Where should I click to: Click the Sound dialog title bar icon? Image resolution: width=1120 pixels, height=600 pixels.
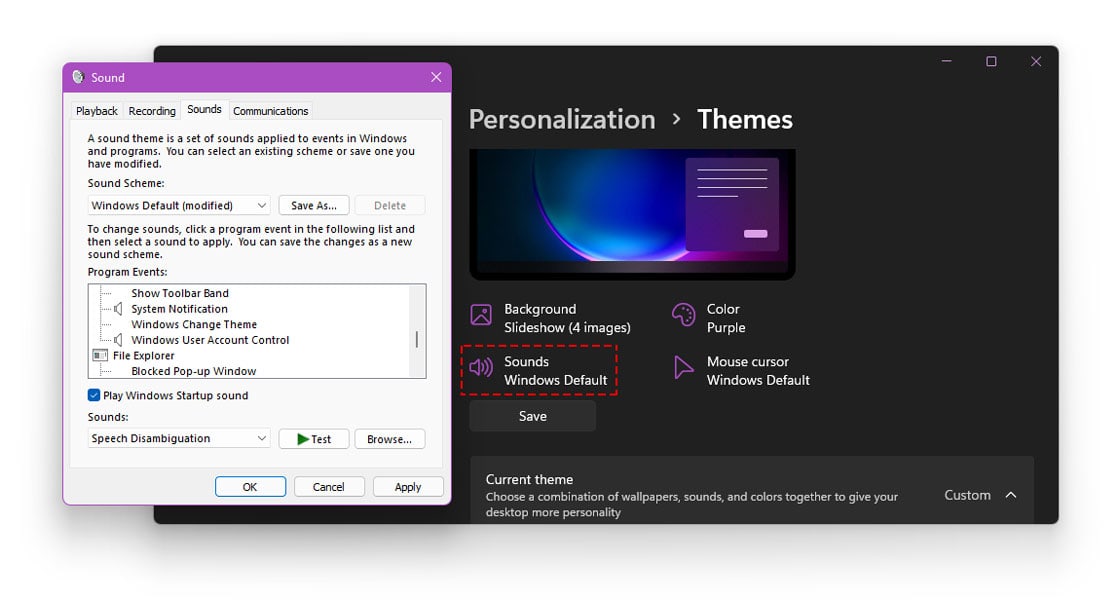point(78,77)
